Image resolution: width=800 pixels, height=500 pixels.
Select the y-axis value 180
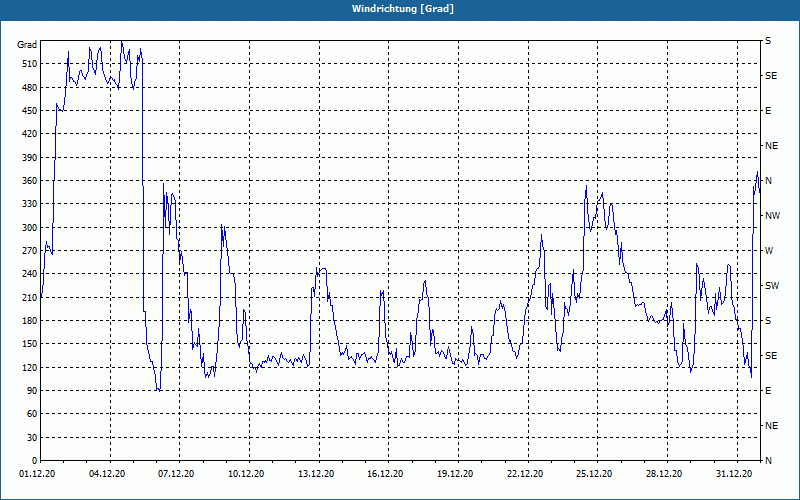pyautogui.click(x=30, y=321)
